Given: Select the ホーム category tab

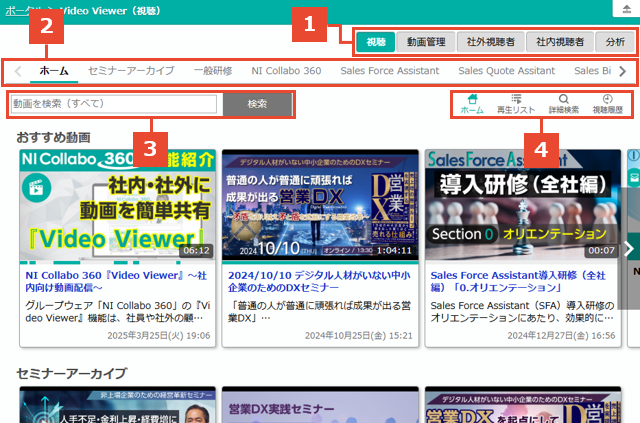Looking at the screenshot, I should pyautogui.click(x=54, y=71).
